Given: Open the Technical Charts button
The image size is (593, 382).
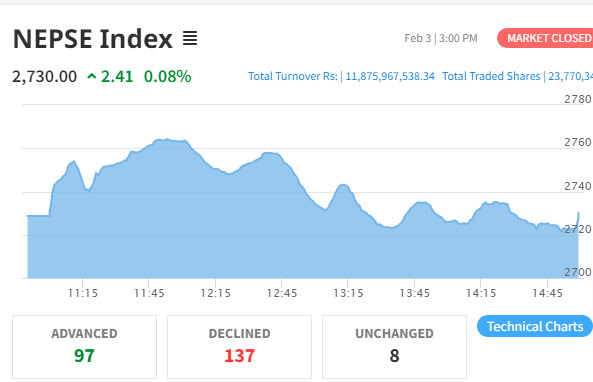Looking at the screenshot, I should (535, 326).
